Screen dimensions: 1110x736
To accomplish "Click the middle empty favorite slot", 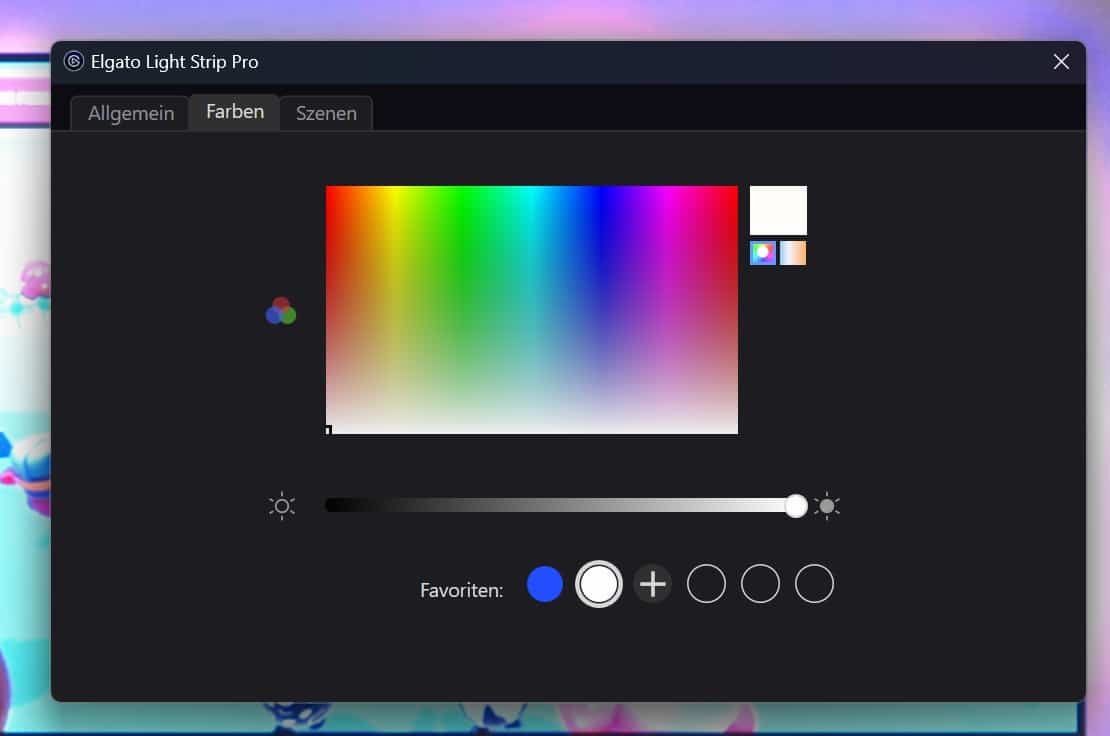I will point(760,584).
